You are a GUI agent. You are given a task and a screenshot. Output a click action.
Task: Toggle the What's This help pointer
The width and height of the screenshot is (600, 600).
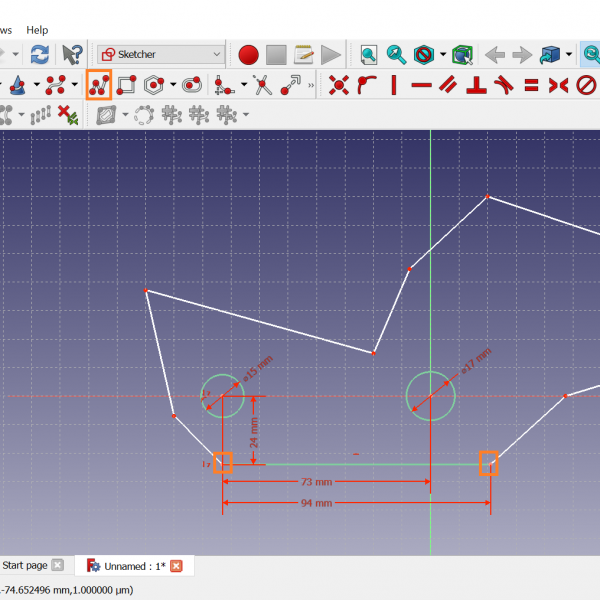[72, 54]
